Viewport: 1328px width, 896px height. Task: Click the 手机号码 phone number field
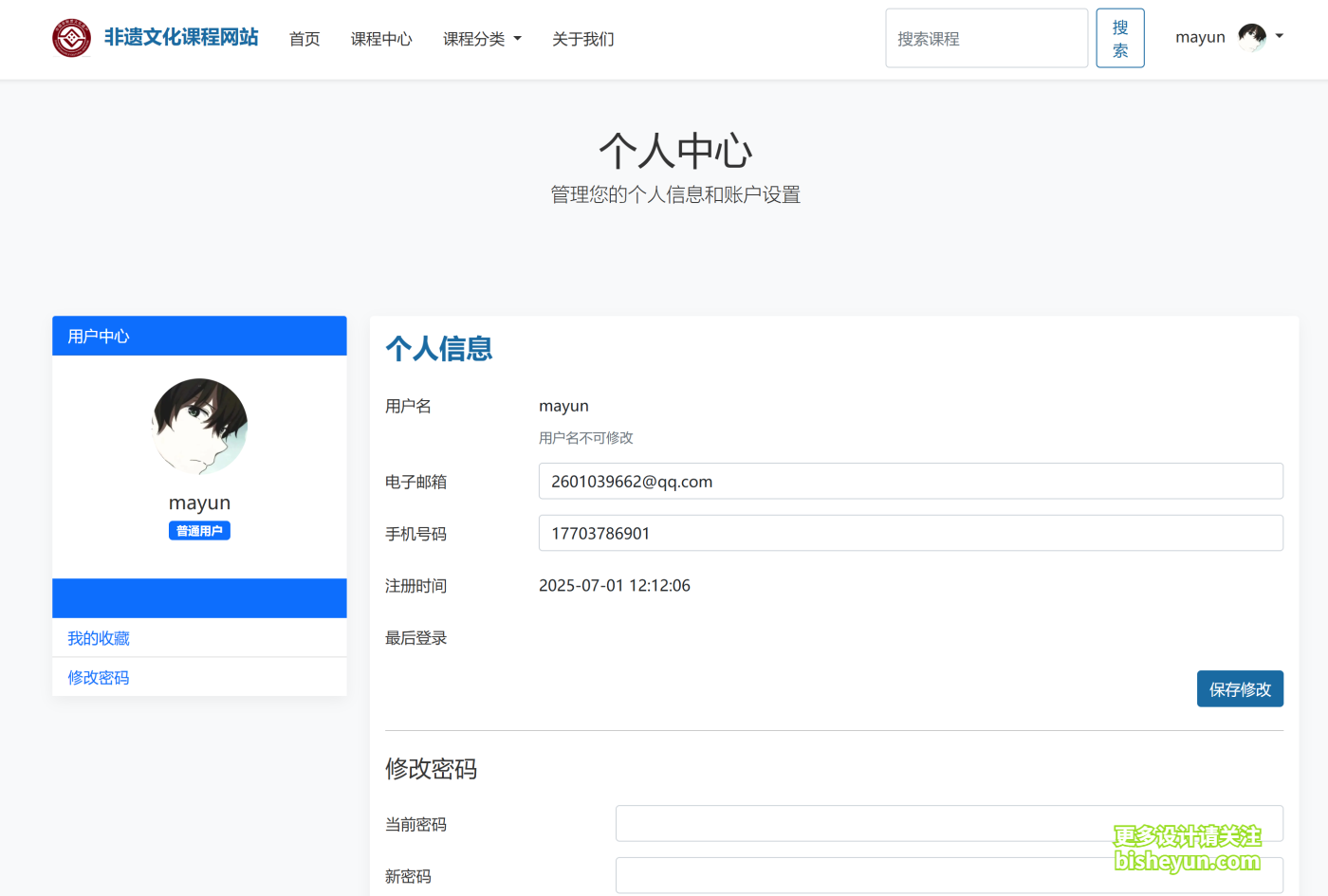pos(911,533)
